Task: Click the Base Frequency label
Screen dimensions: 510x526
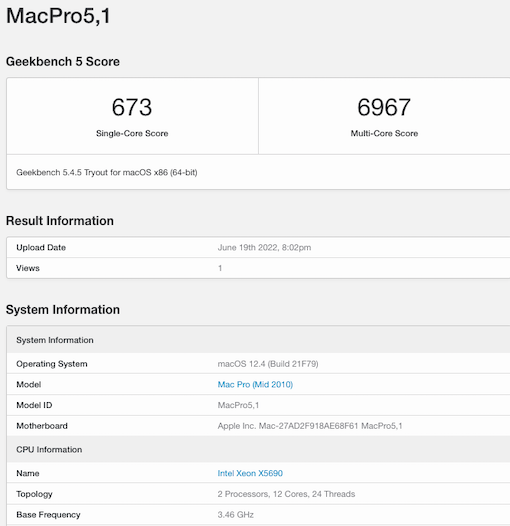Action: (x=48, y=515)
